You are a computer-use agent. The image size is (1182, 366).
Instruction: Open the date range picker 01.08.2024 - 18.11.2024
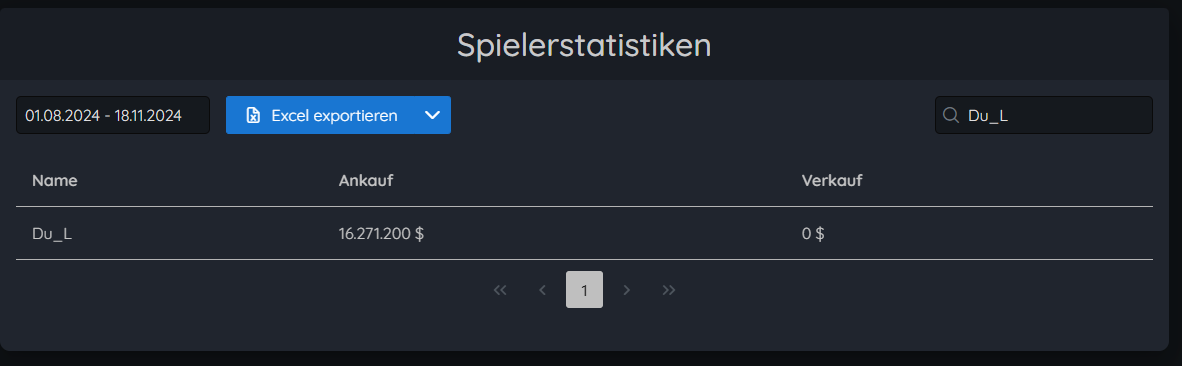coord(113,115)
